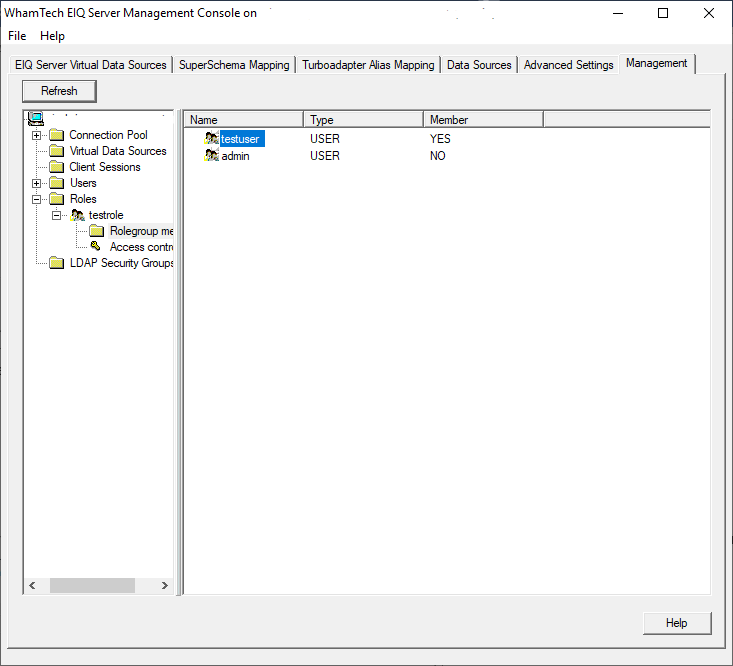Click the tree panel horizontal scrollbar right arrow
The width and height of the screenshot is (733, 666).
pyautogui.click(x=165, y=586)
